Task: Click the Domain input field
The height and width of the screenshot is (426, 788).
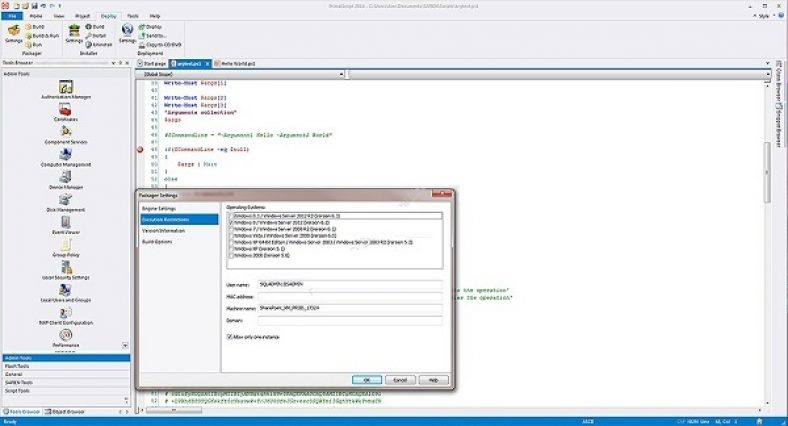Action: tap(350, 320)
